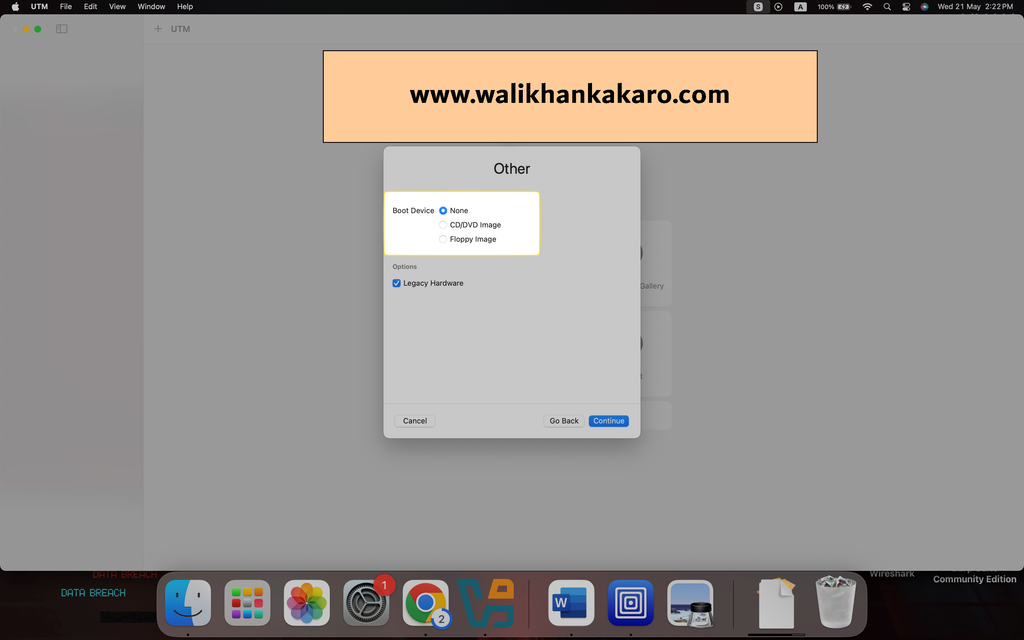Open the Help menu
The image size is (1024, 640).
click(x=185, y=7)
